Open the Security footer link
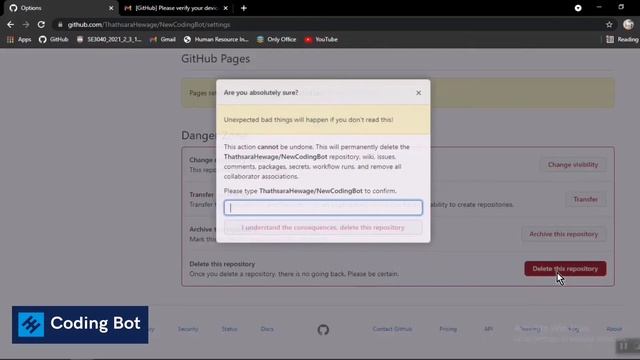Viewport: 640px width, 360px height. pyautogui.click(x=188, y=329)
